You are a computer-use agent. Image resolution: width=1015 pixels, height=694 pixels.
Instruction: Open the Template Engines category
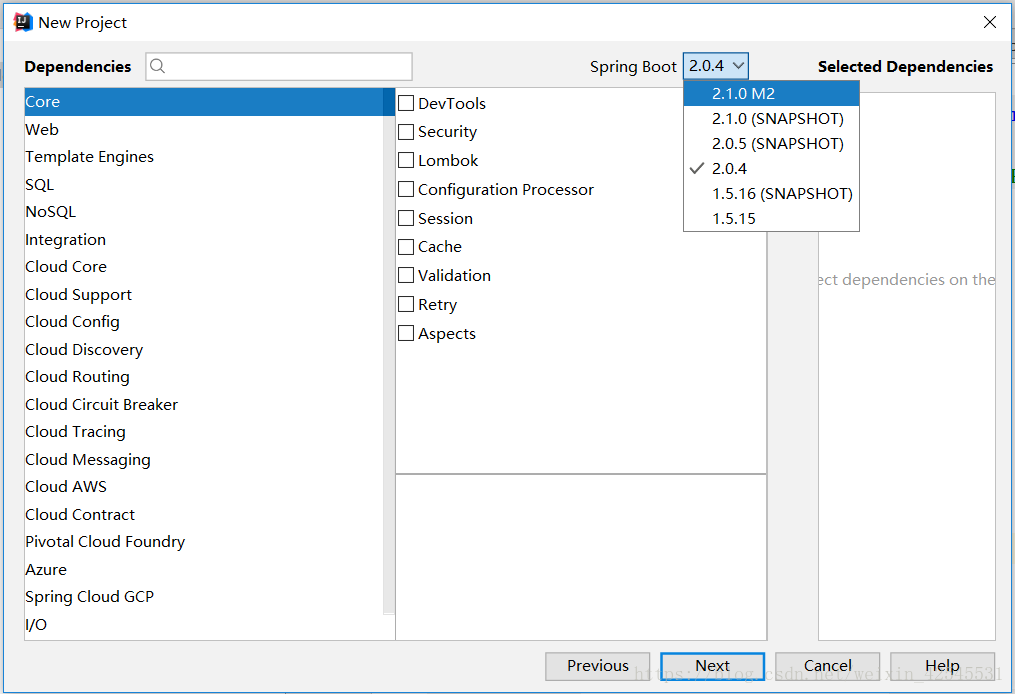(x=204, y=157)
